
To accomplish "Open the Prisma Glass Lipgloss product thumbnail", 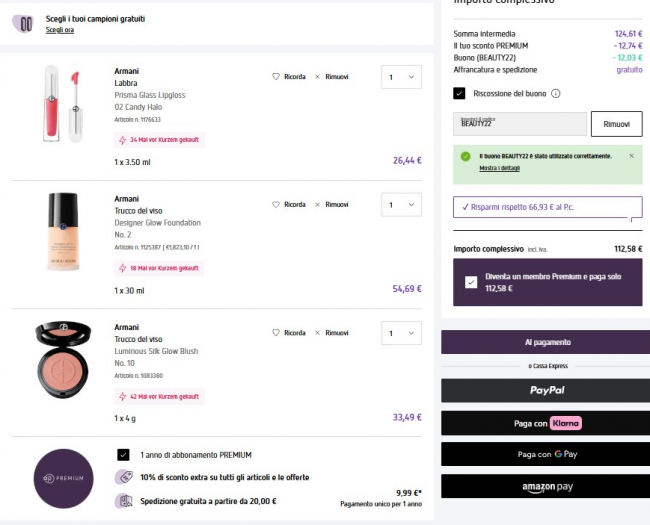I will (62, 105).
